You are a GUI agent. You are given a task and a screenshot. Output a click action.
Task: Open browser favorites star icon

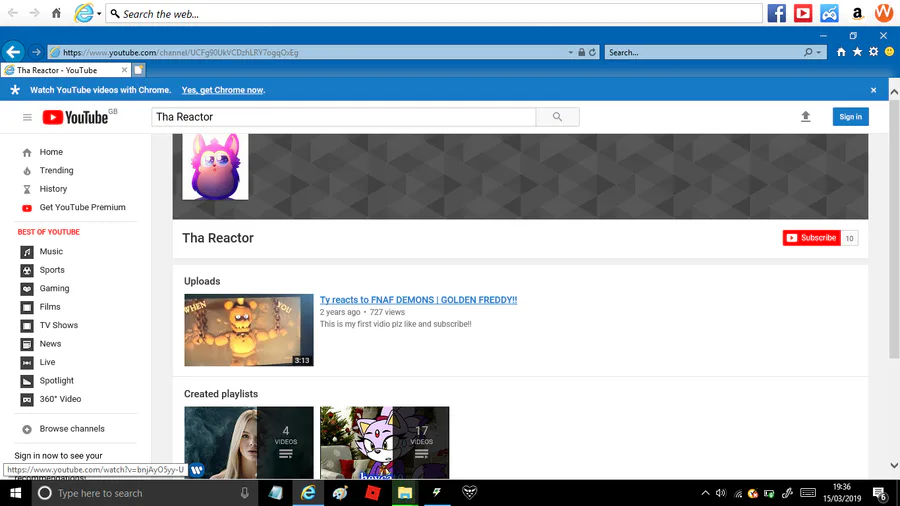[x=857, y=52]
